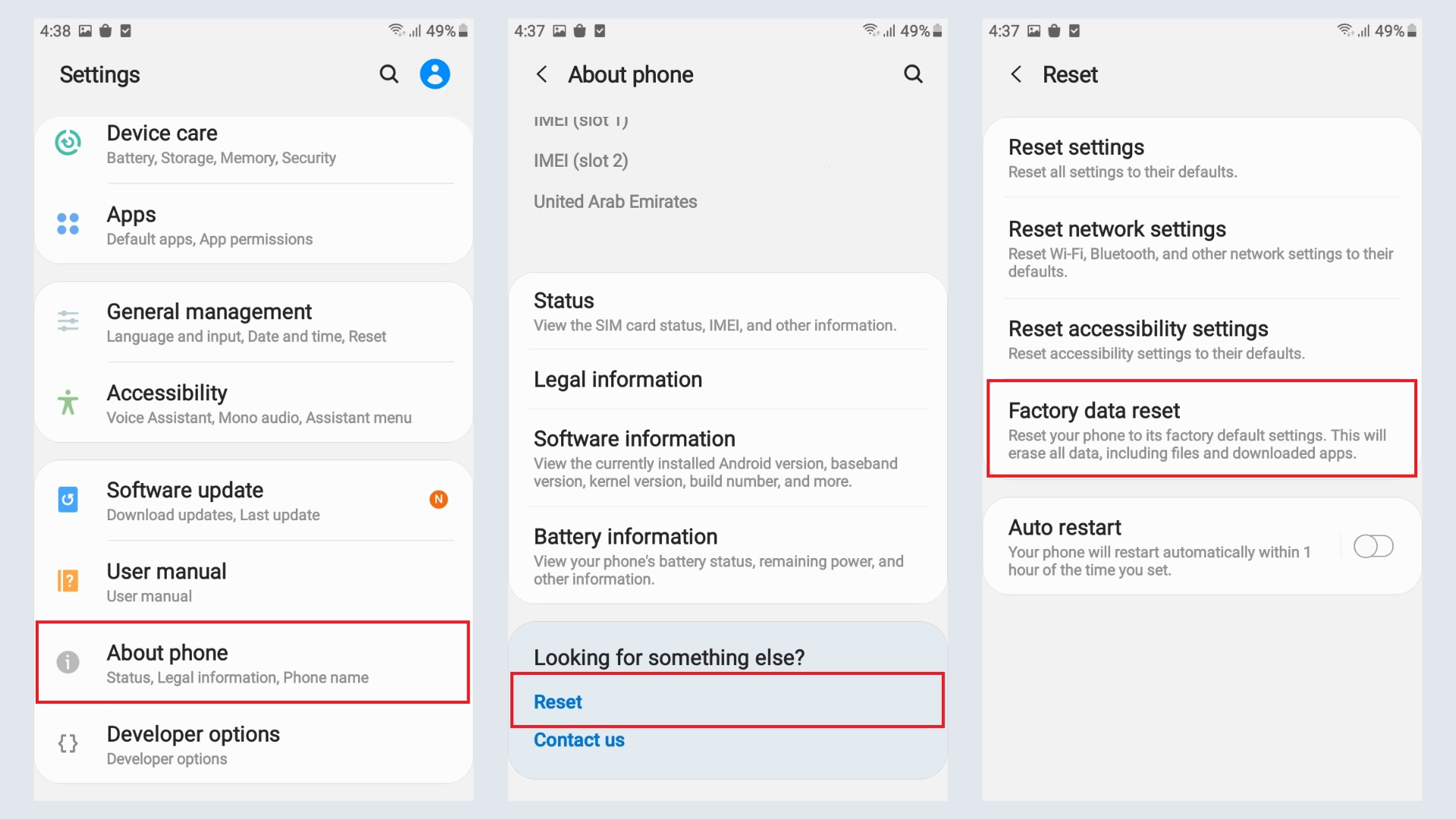Open General management settings
This screenshot has width=1456, height=819.
(x=254, y=323)
